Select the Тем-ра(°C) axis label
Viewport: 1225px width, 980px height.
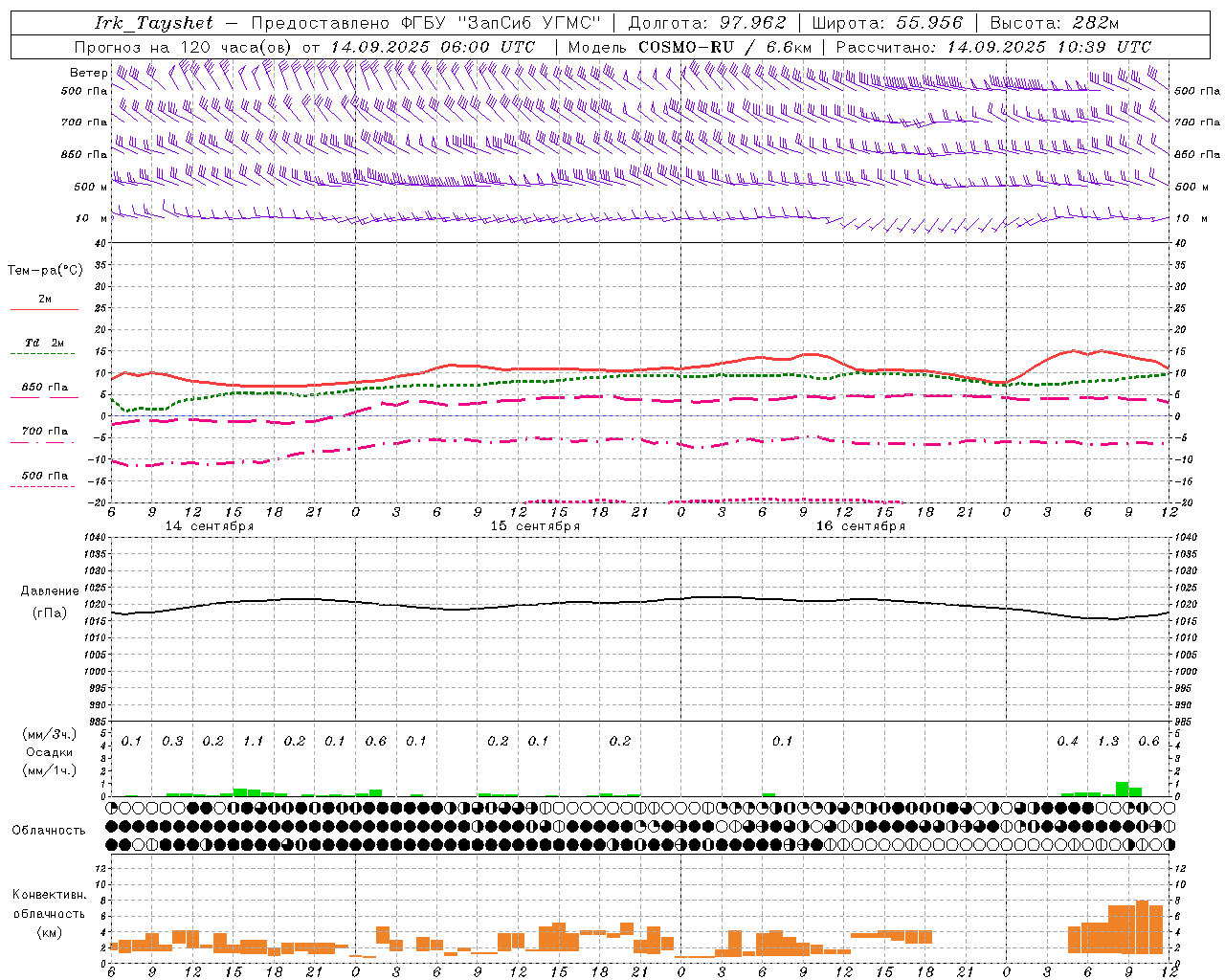click(x=45, y=271)
